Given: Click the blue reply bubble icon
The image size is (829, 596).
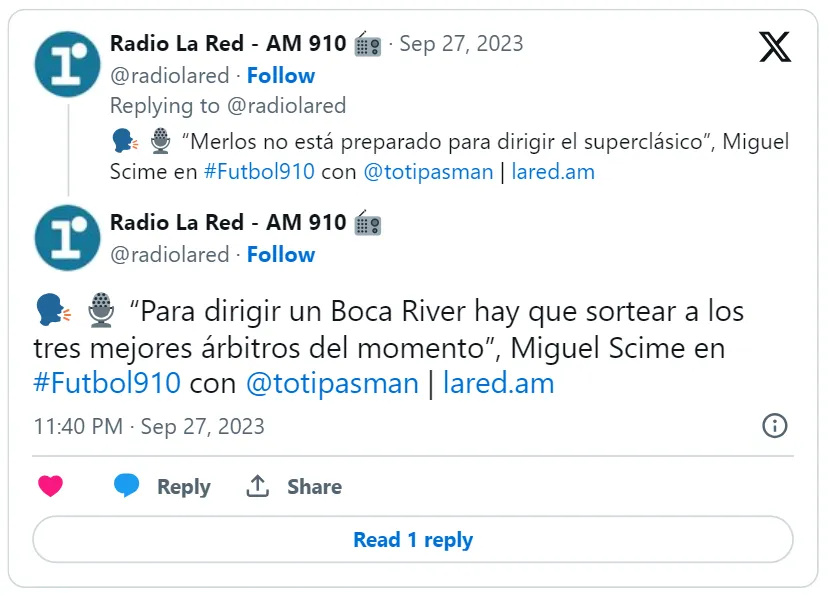Looking at the screenshot, I should 126,485.
